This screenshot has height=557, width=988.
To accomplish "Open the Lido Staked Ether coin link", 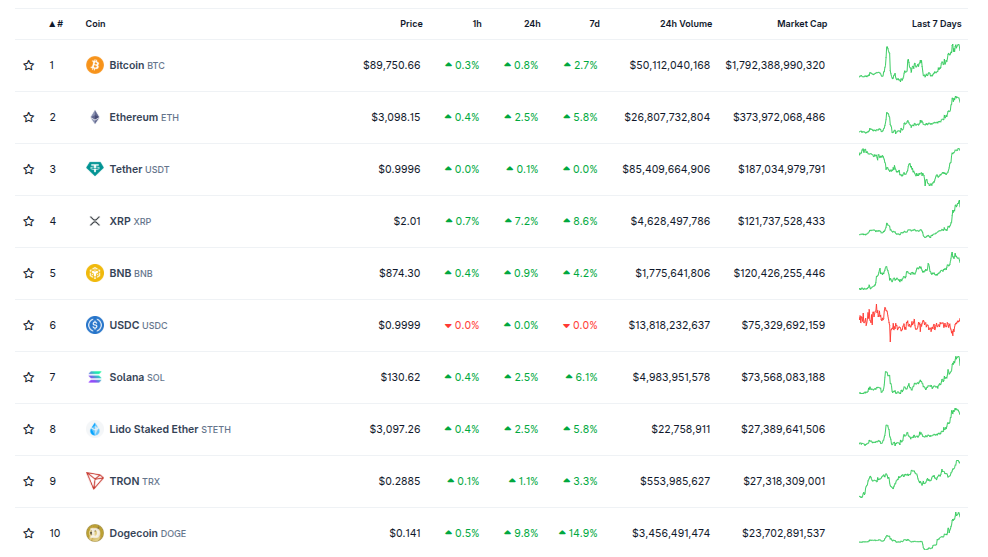I will pyautogui.click(x=154, y=429).
